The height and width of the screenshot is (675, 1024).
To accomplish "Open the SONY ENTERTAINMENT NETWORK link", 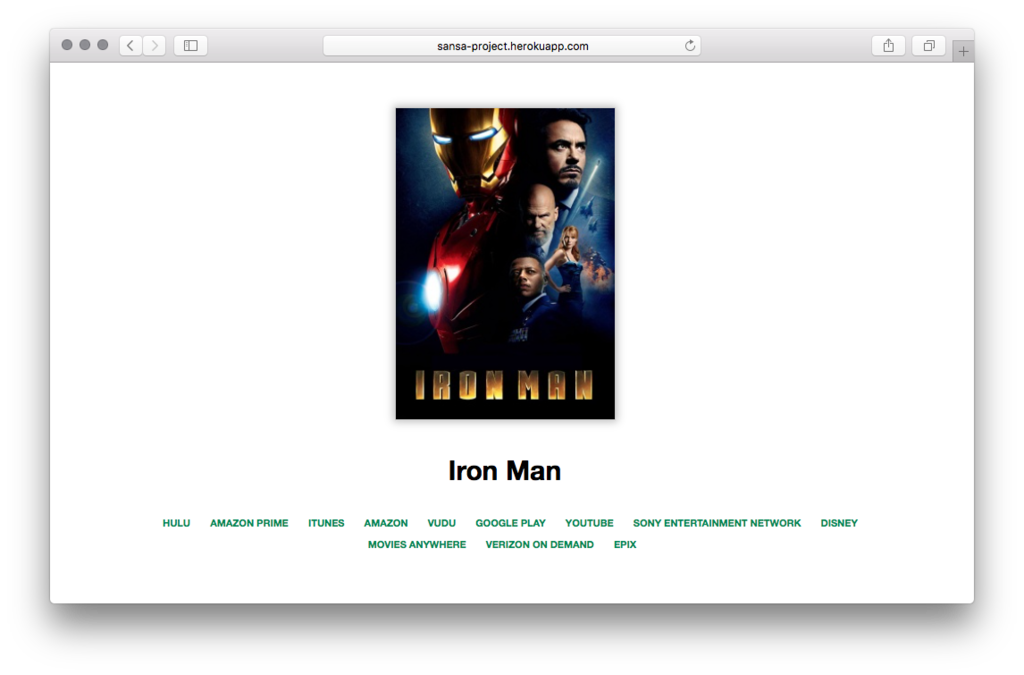I will [x=716, y=523].
